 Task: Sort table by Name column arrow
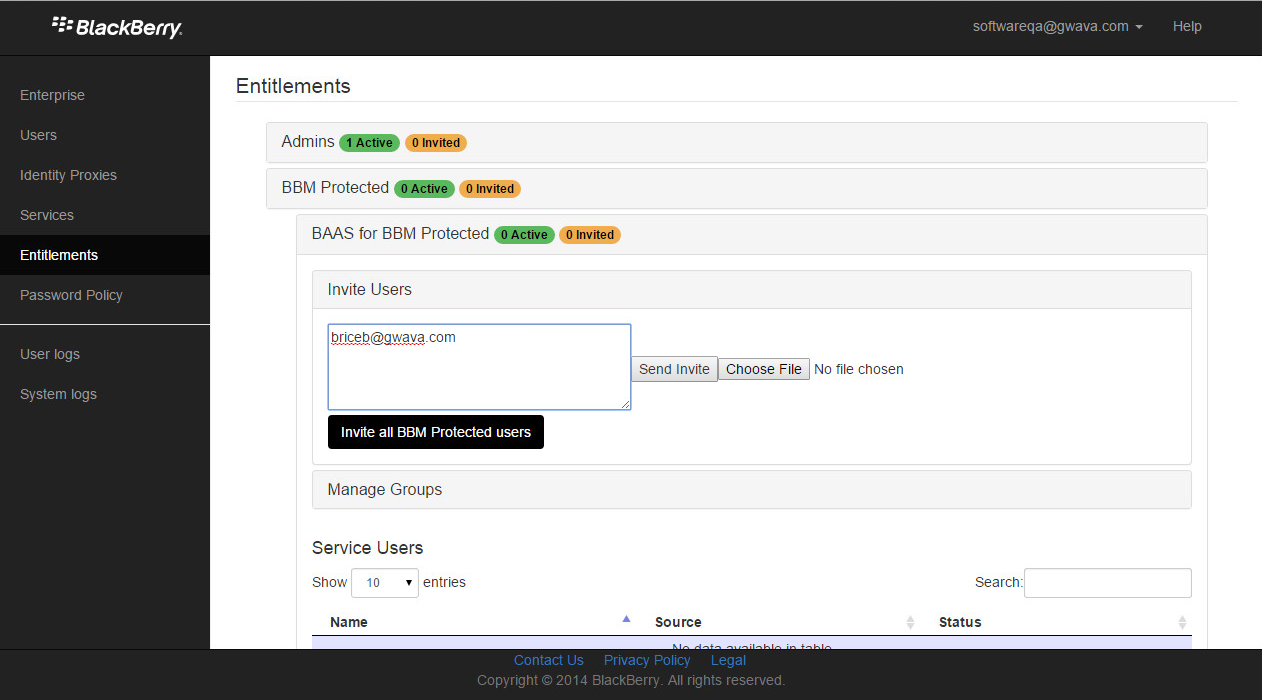626,620
